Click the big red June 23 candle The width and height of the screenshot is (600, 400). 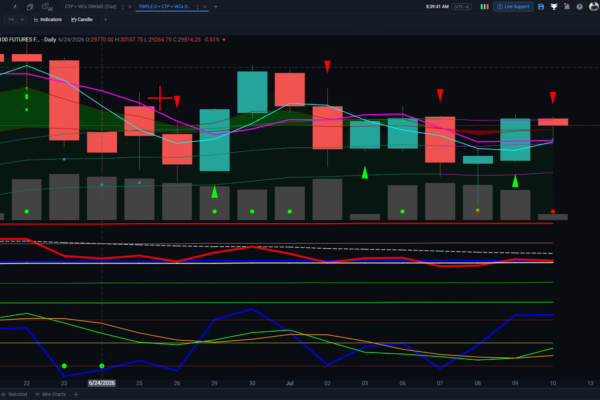64,100
